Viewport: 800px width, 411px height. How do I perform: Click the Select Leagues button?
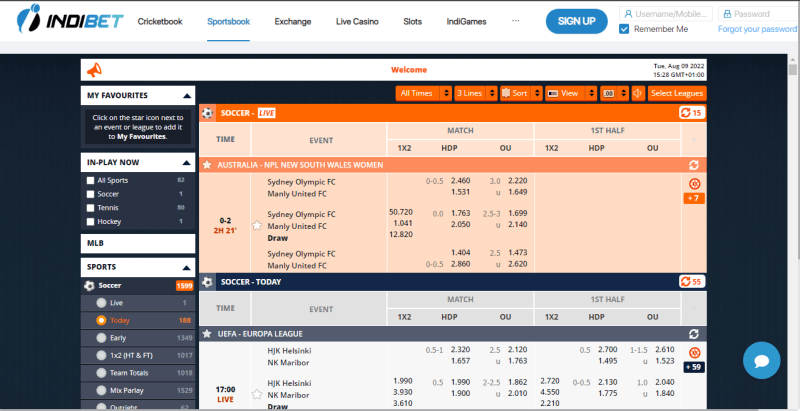coord(677,93)
